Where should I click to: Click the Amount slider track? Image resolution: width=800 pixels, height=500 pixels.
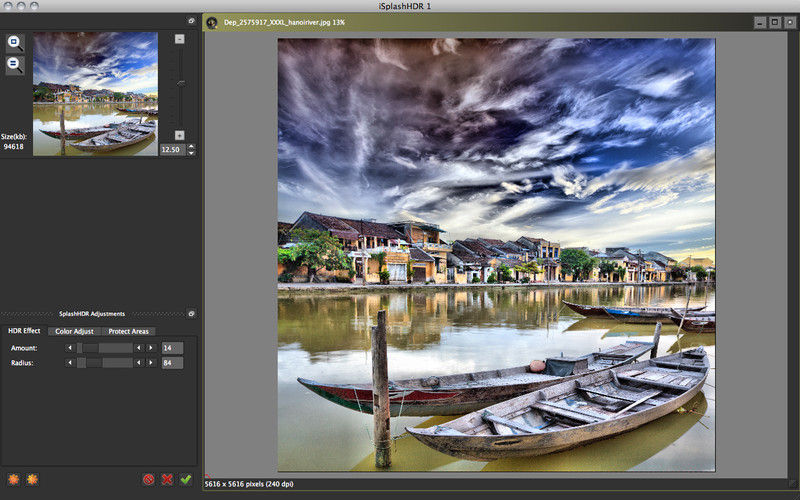click(x=105, y=348)
